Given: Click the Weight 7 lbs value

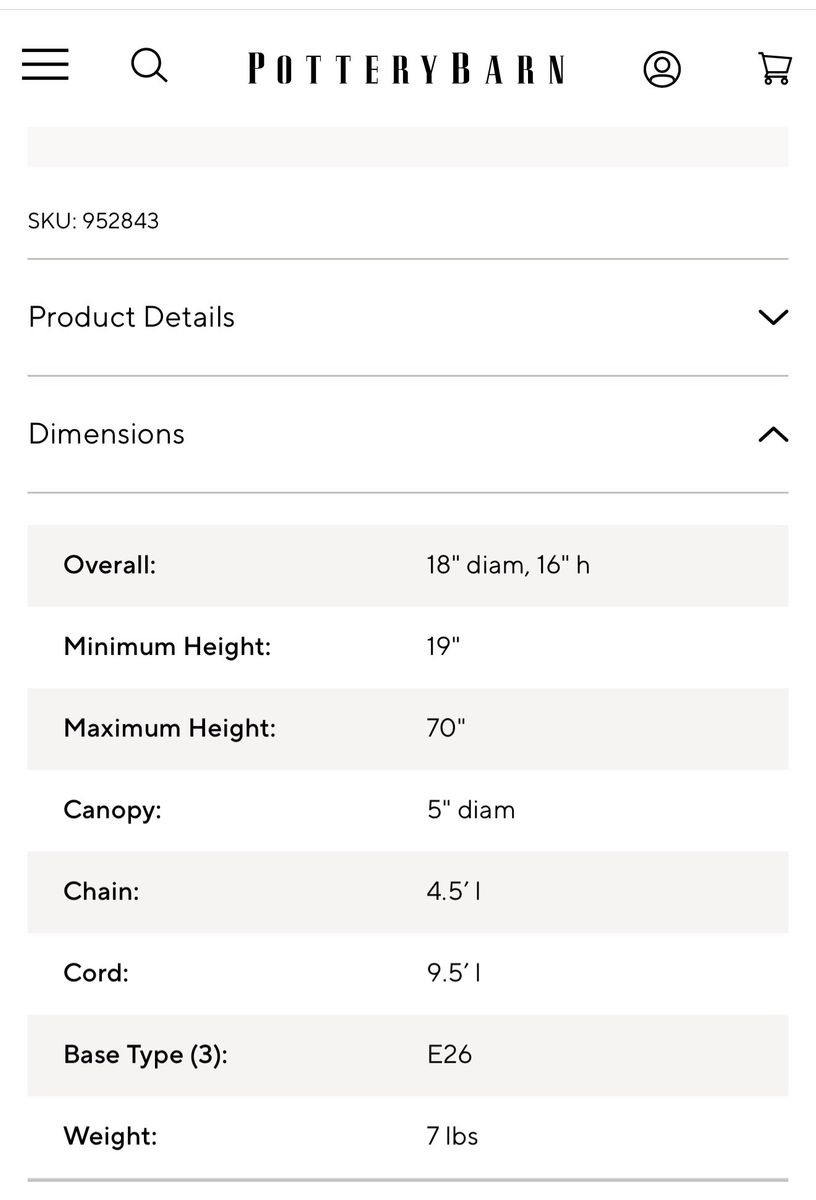Looking at the screenshot, I should coord(452,1137).
